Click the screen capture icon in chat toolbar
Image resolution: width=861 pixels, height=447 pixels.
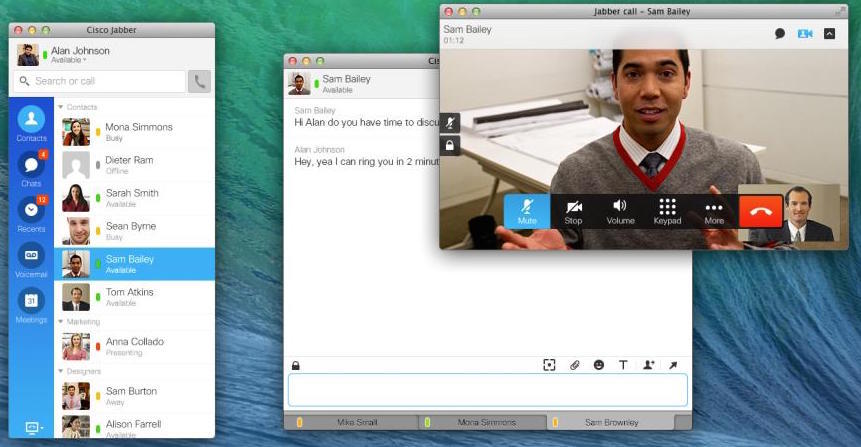(549, 365)
